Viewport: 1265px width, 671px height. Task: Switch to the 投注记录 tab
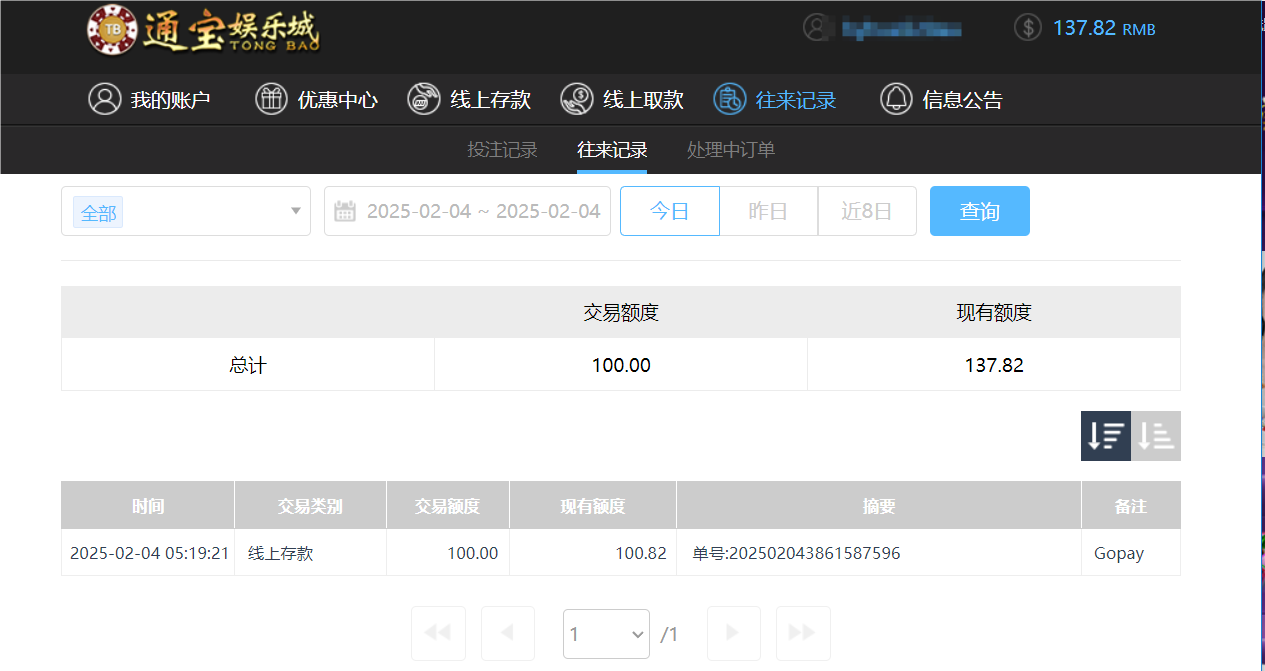pyautogui.click(x=503, y=149)
